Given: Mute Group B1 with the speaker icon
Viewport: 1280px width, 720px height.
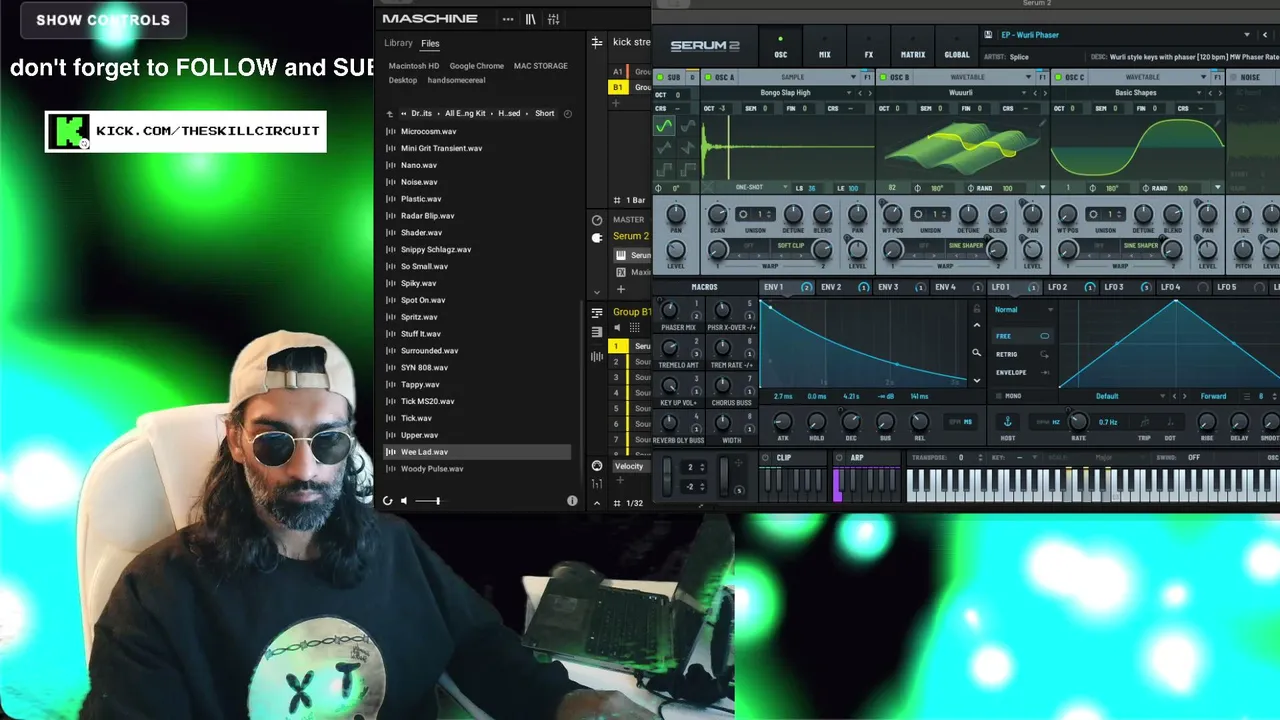Looking at the screenshot, I should (x=617, y=327).
